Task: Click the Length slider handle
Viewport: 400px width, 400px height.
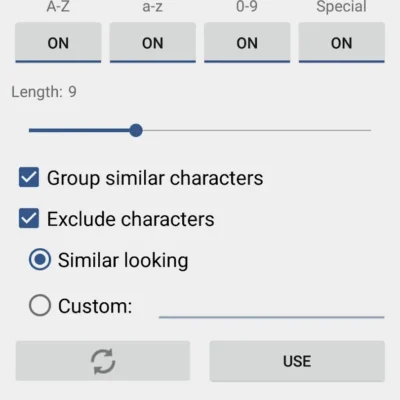Action: pyautogui.click(x=136, y=130)
